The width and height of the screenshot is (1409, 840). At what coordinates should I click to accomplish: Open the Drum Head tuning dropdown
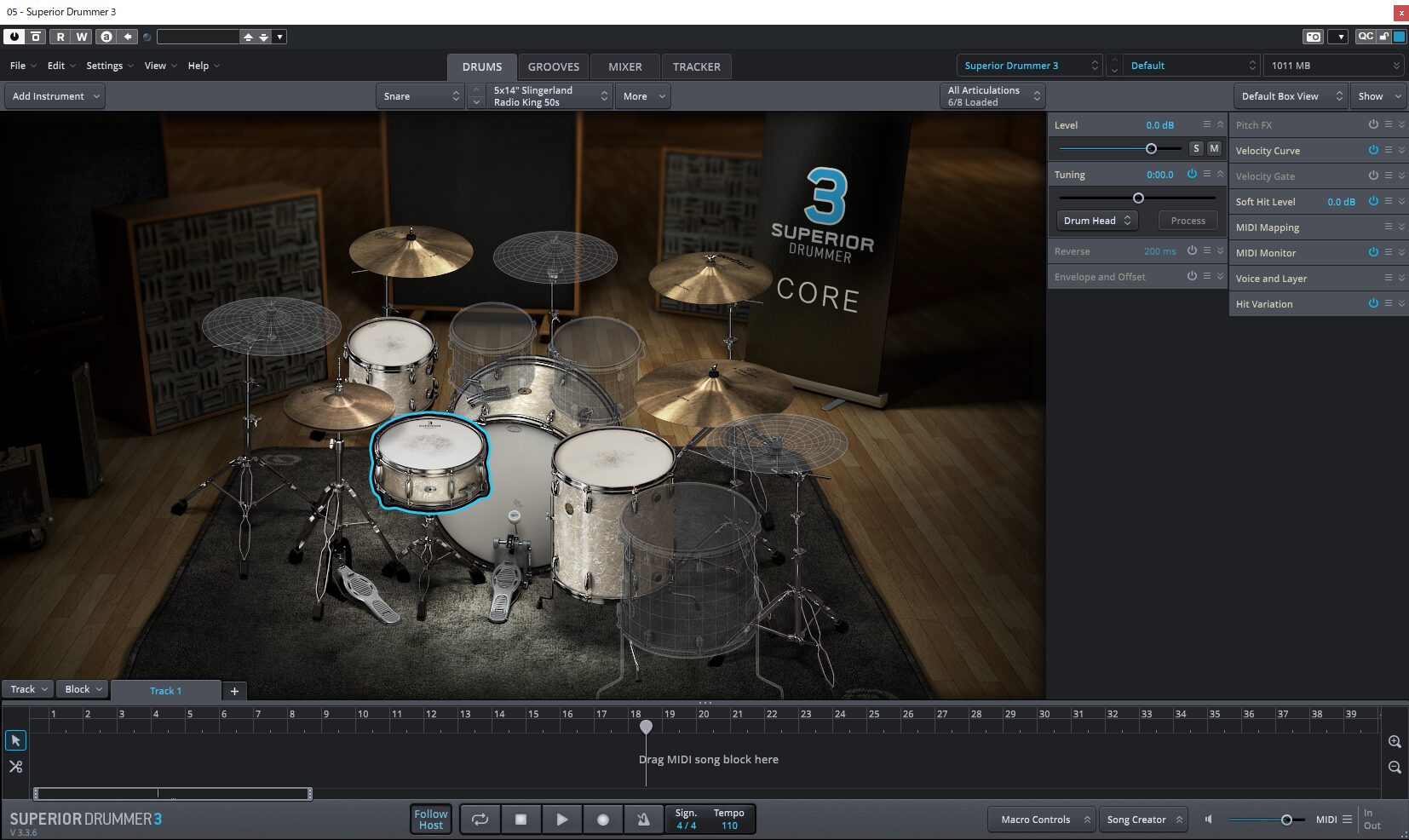coord(1097,221)
